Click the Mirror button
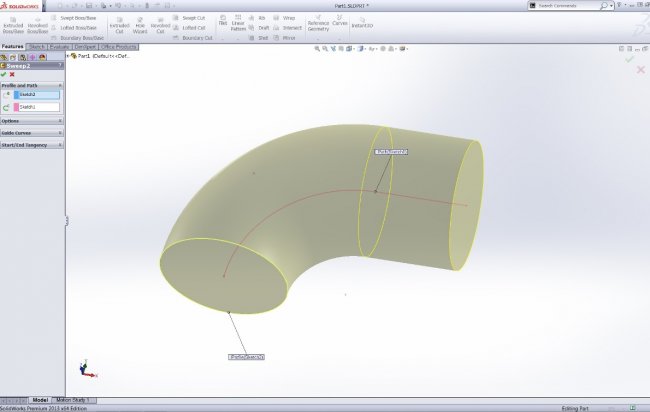The width and height of the screenshot is (650, 412). tap(283, 37)
